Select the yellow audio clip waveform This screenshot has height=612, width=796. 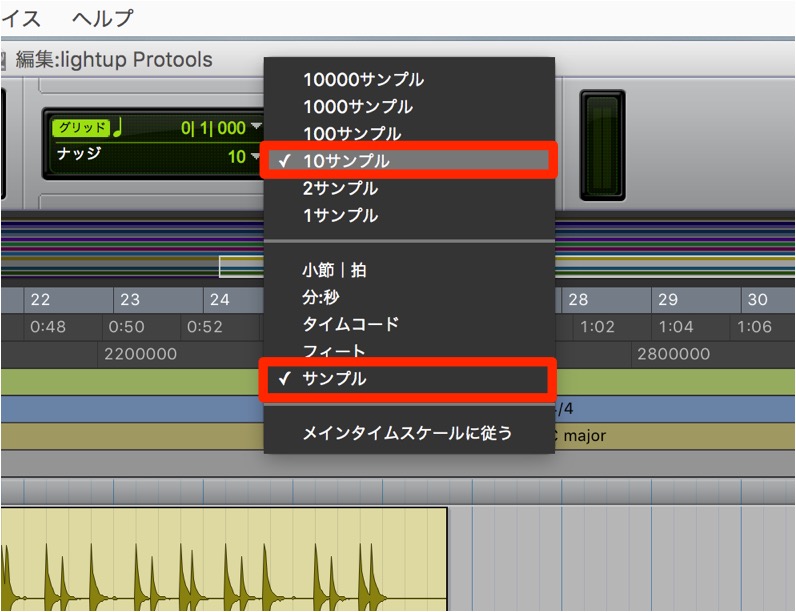click(x=223, y=559)
